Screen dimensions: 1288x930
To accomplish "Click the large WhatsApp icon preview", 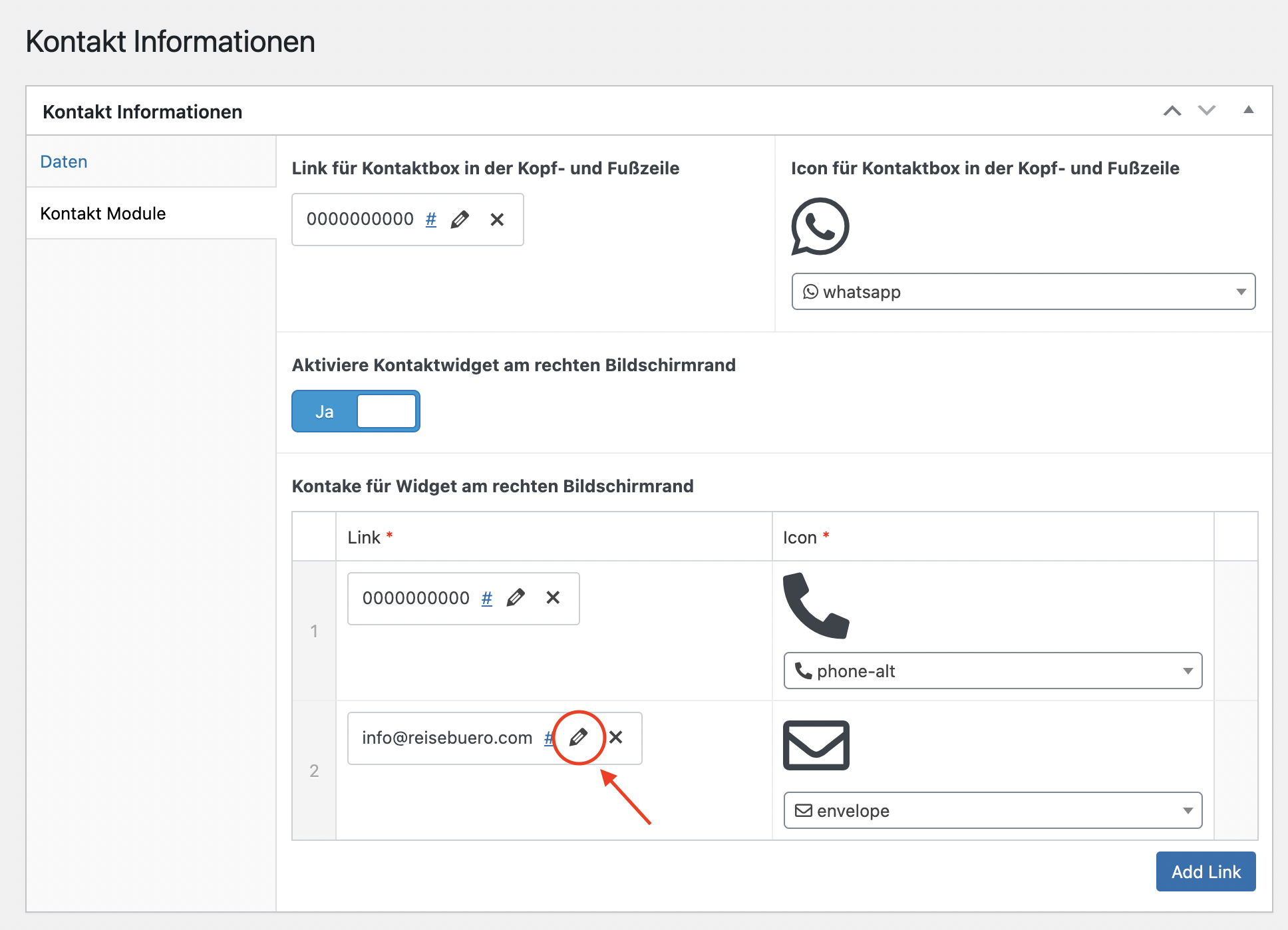I will point(820,226).
